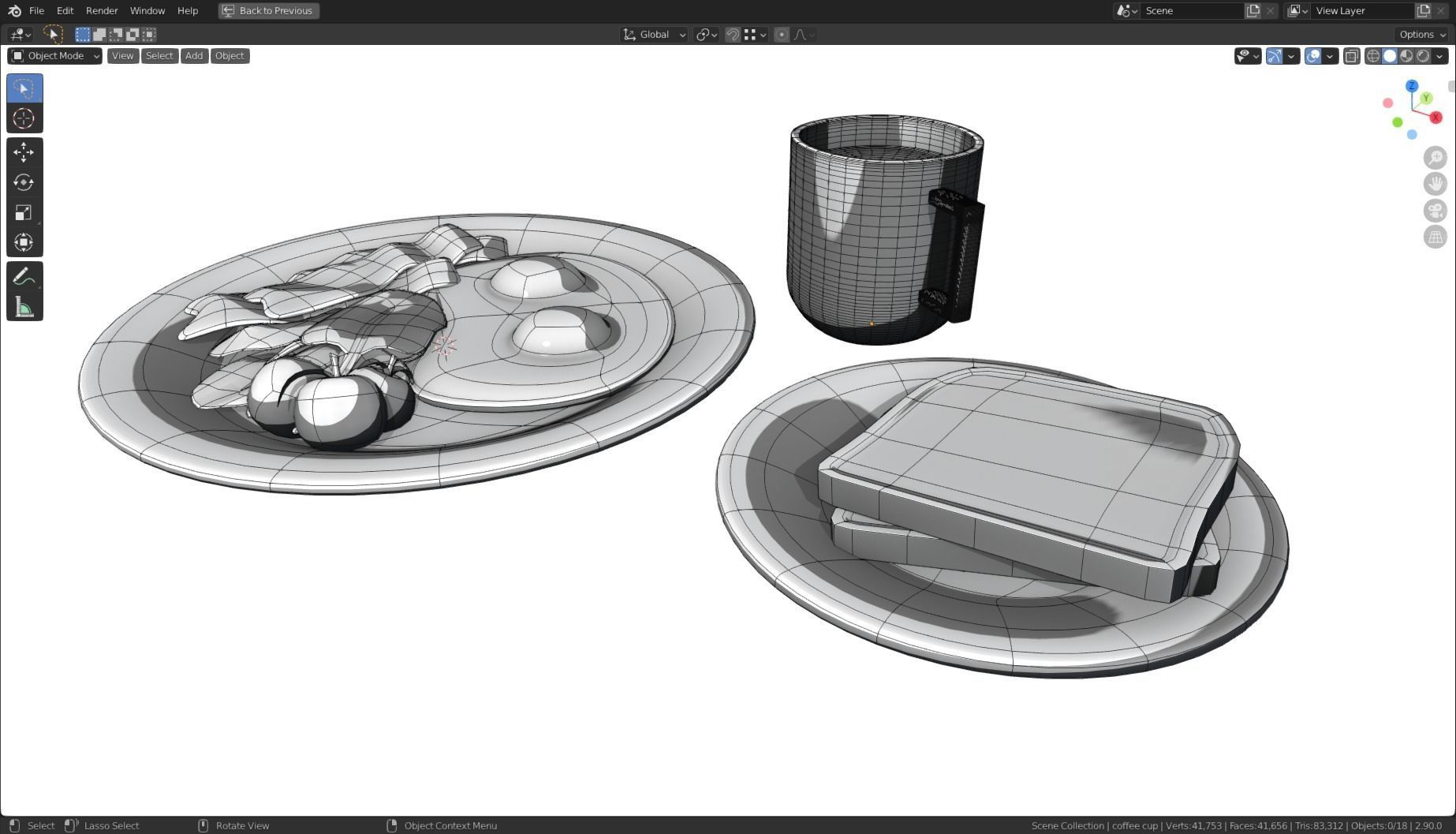
Task: Activate the combined Transform tool
Action: [24, 242]
